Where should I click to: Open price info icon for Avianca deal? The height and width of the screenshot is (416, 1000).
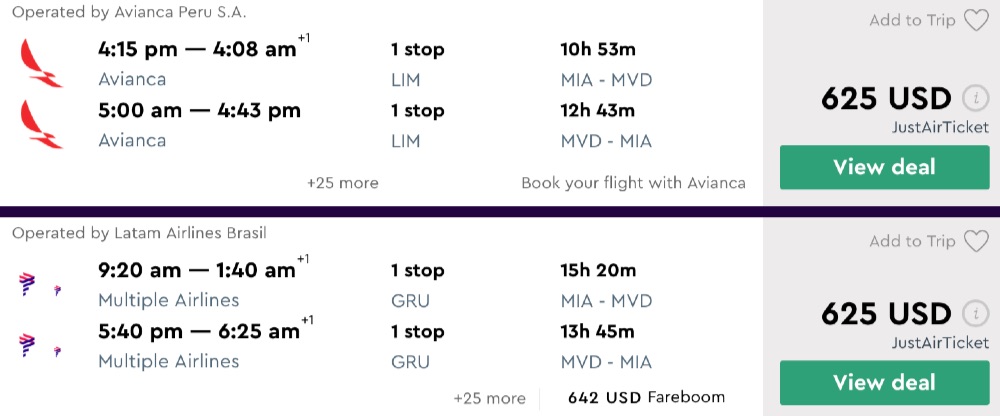click(974, 99)
